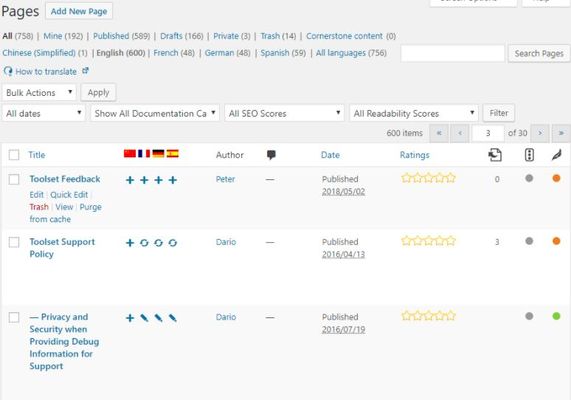571x400 pixels.
Task: Click gray SEO dot for Toolset Support Policy
Action: pyautogui.click(x=529, y=241)
